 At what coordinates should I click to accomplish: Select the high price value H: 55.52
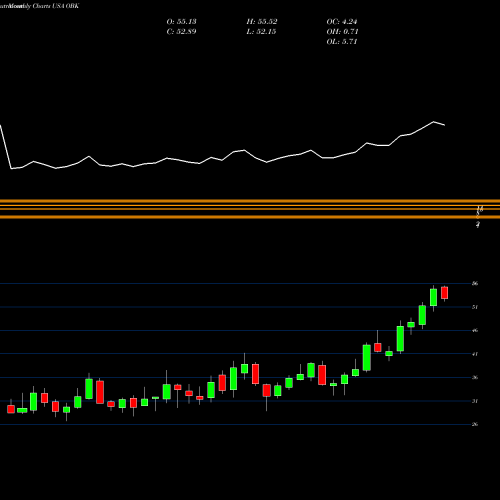point(262,22)
